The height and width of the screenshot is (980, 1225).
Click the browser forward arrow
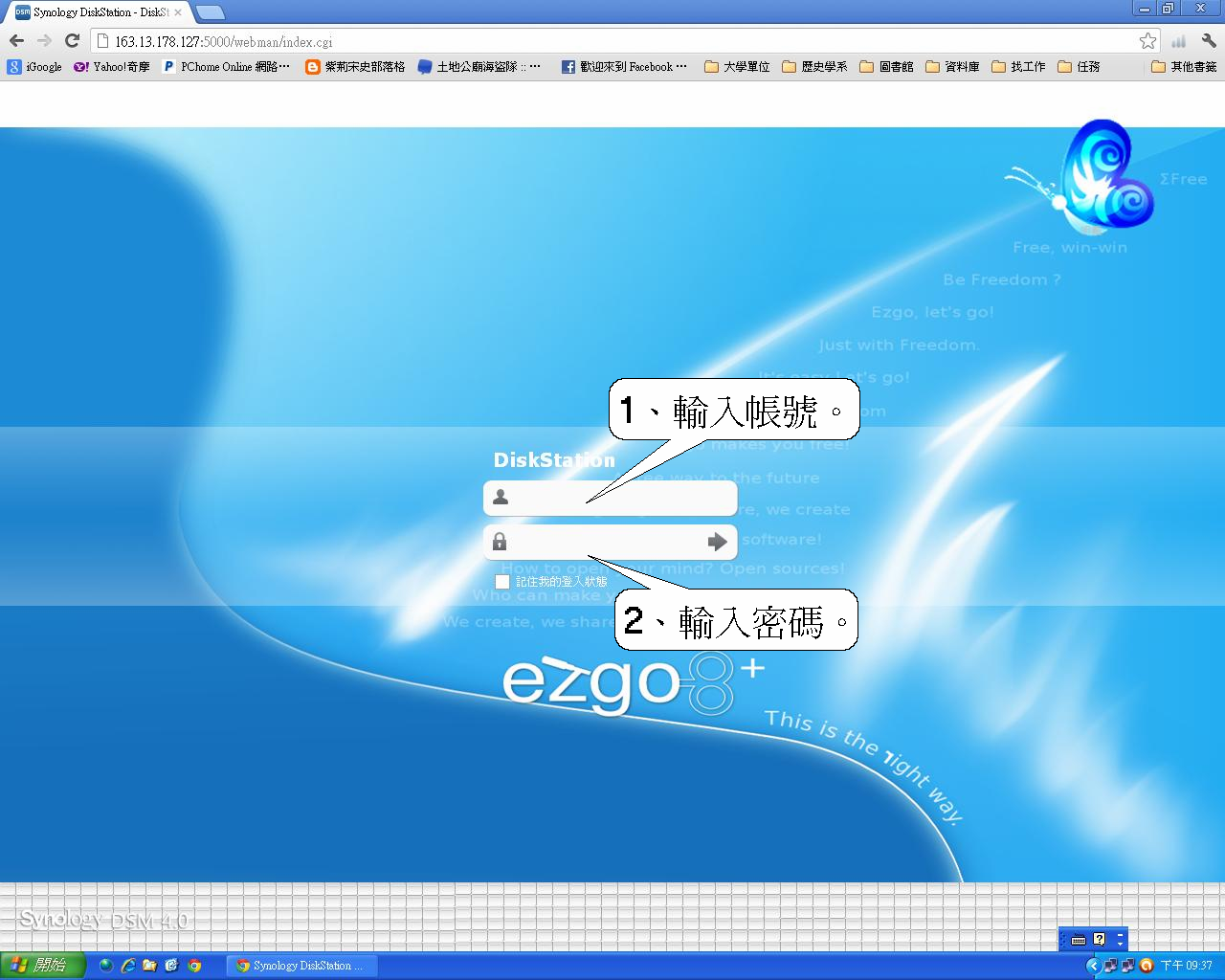tap(44, 40)
